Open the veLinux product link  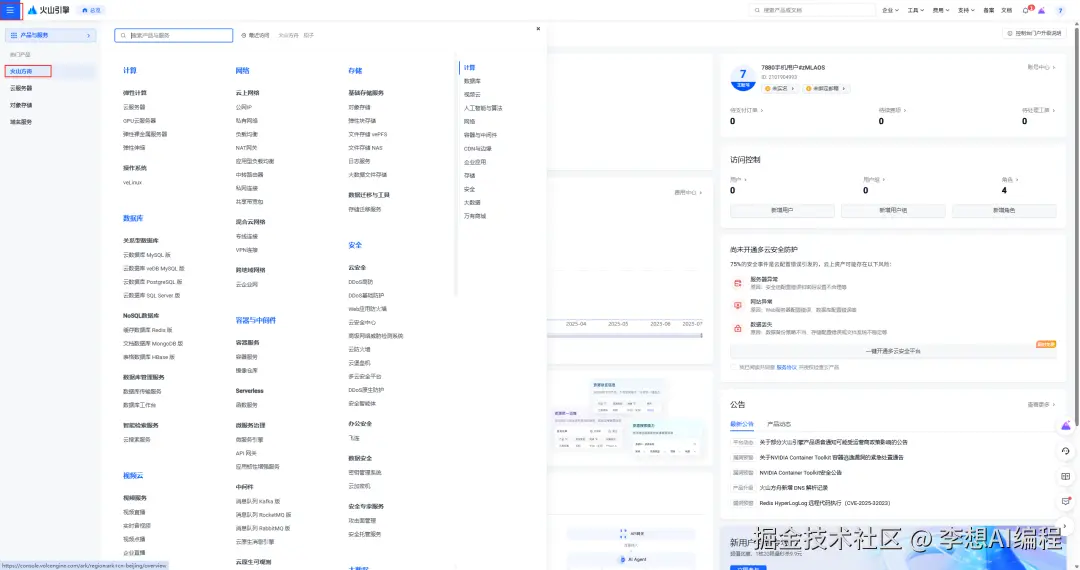(132, 182)
